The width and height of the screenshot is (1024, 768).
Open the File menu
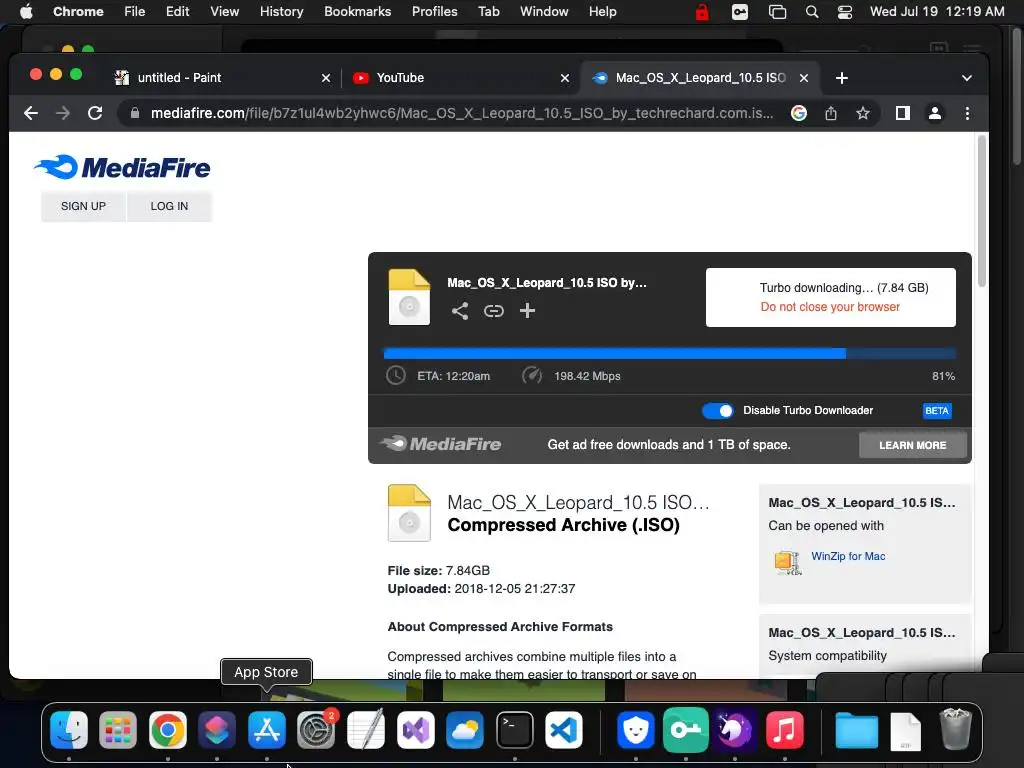(135, 12)
